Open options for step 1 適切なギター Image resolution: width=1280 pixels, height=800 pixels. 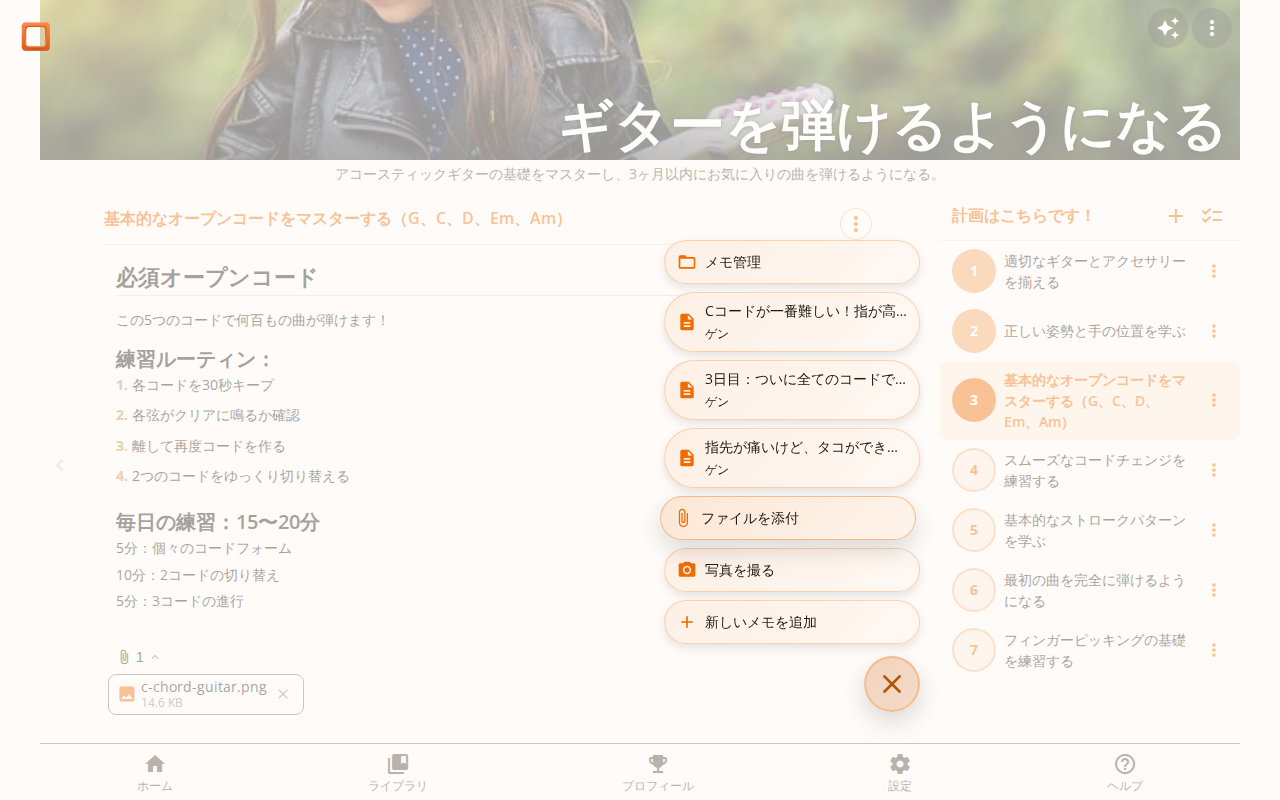(1214, 271)
